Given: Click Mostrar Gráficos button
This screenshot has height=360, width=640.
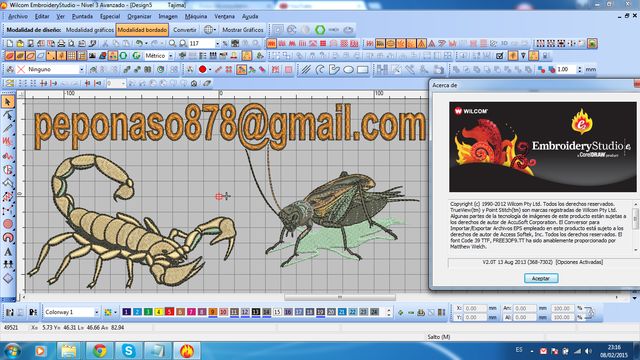Looking at the screenshot, I should click(x=242, y=30).
